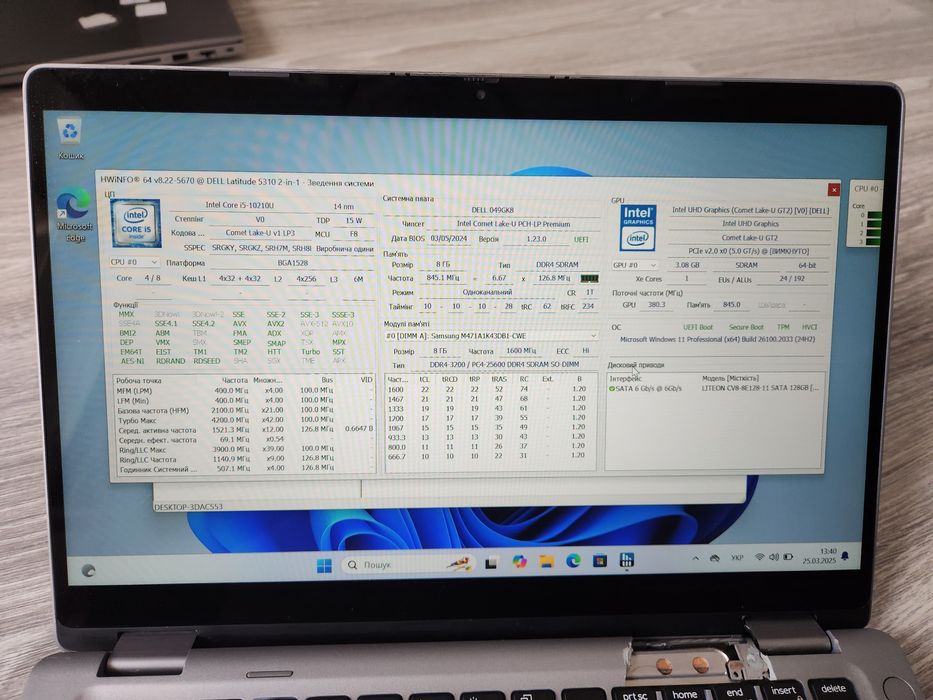This screenshot has width=933, height=700.
Task: Open Edge browser from the taskbar
Action: point(573,560)
